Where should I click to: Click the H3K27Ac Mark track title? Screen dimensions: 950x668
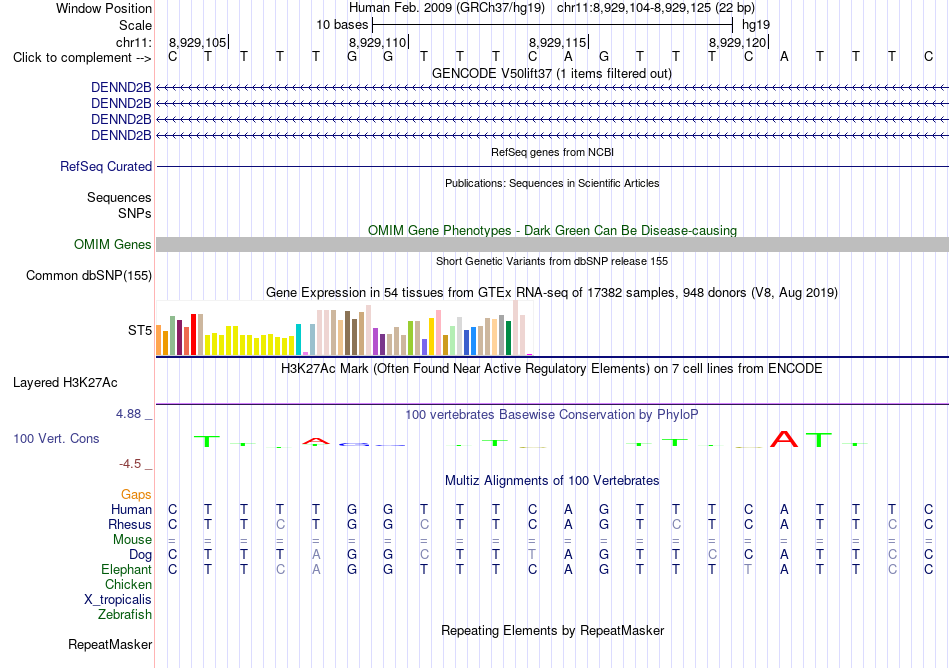[x=552, y=368]
